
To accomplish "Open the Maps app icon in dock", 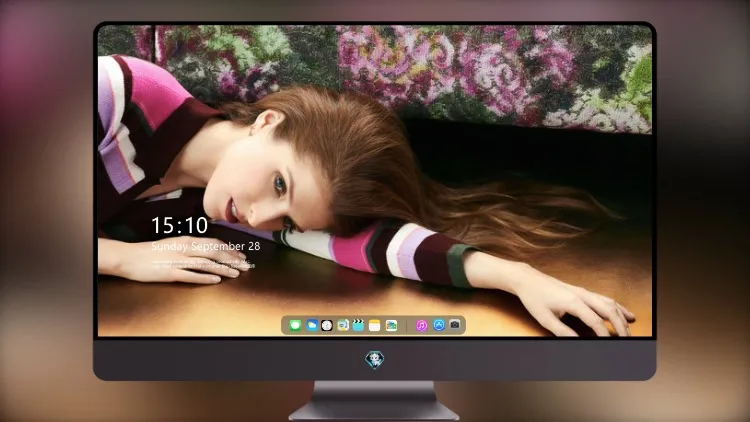I will click(x=342, y=325).
